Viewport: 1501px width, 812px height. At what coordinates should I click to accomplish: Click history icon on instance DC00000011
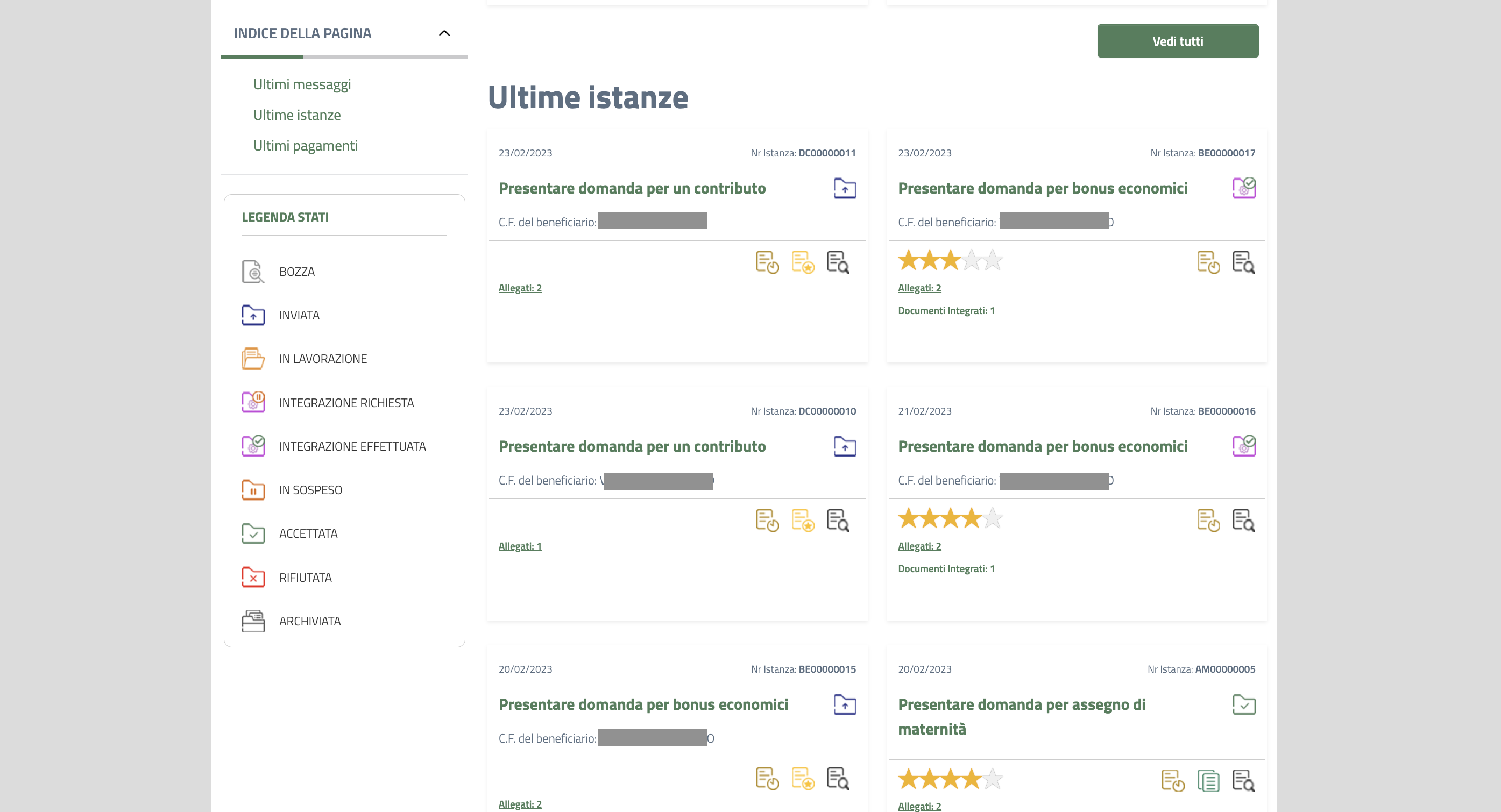[x=767, y=262]
